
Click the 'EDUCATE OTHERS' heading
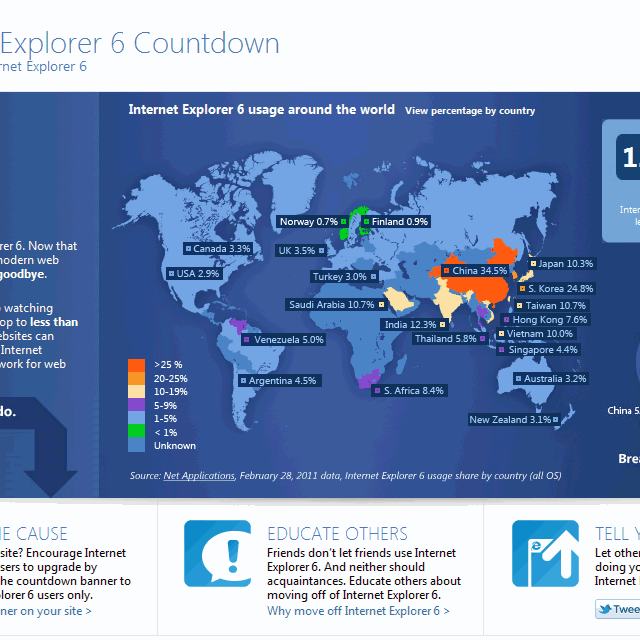click(x=337, y=533)
